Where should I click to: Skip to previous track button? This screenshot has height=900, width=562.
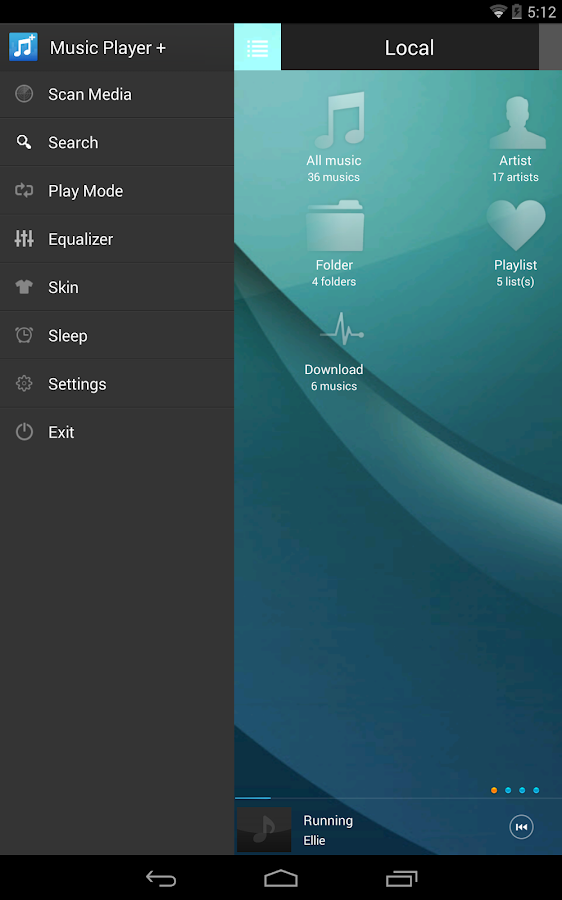tap(521, 827)
